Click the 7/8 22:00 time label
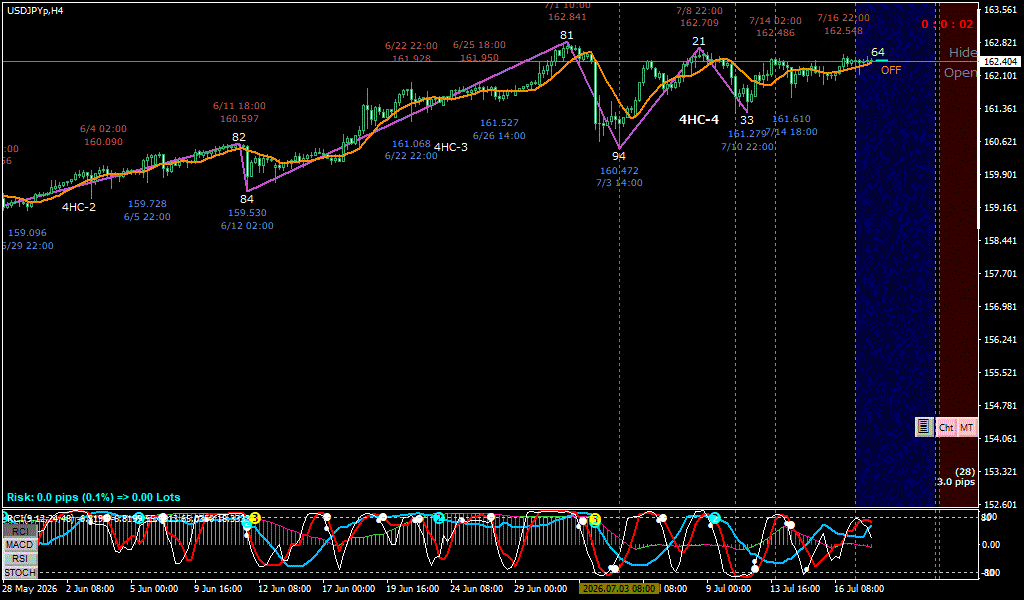The height and width of the screenshot is (600, 1024). click(x=699, y=10)
